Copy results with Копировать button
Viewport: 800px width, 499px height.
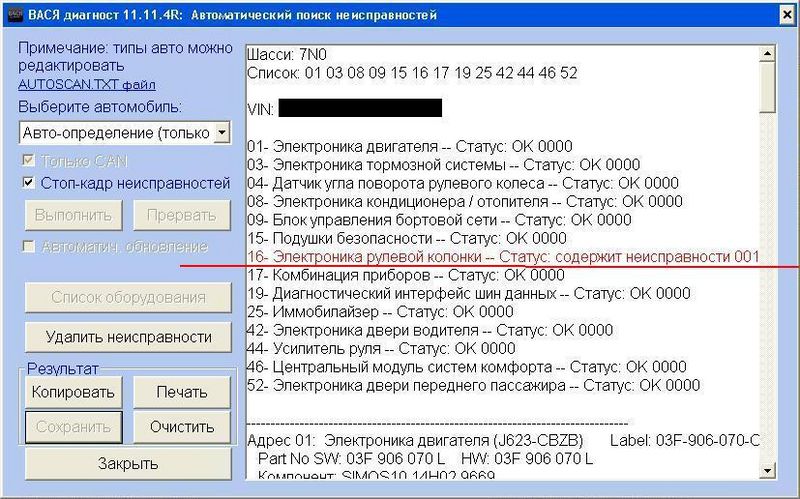point(73,392)
